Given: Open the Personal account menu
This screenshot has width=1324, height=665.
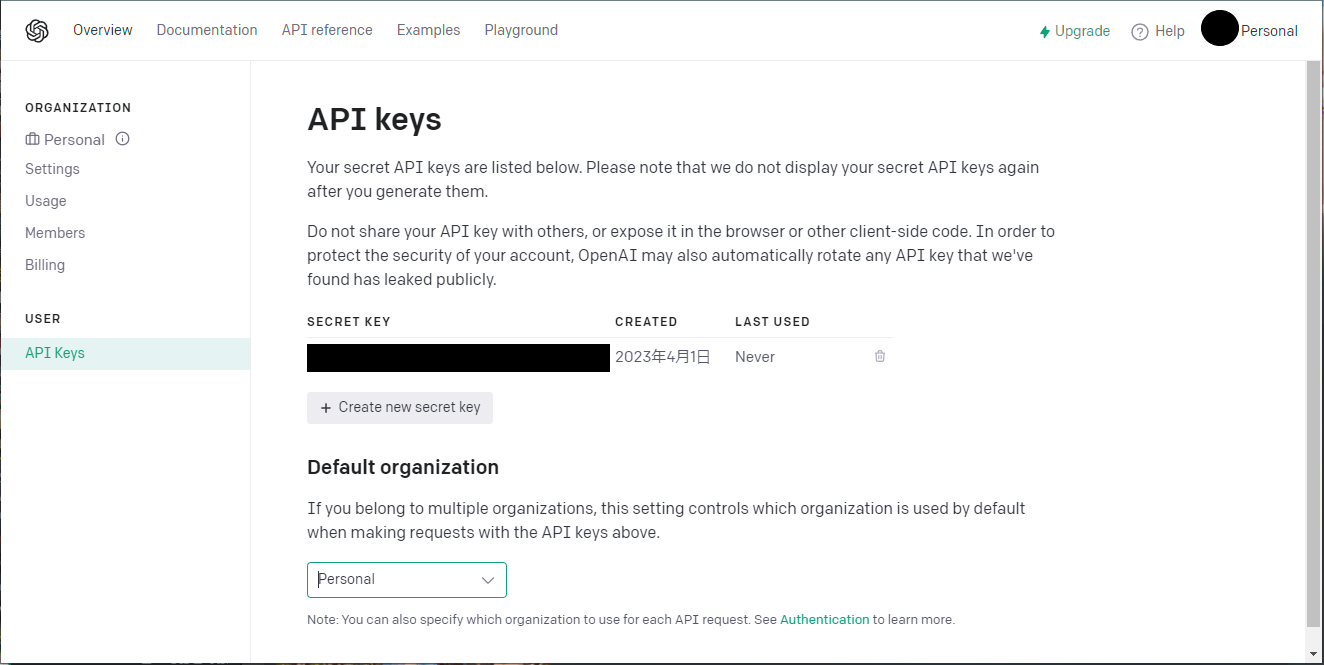Looking at the screenshot, I should tap(1269, 31).
